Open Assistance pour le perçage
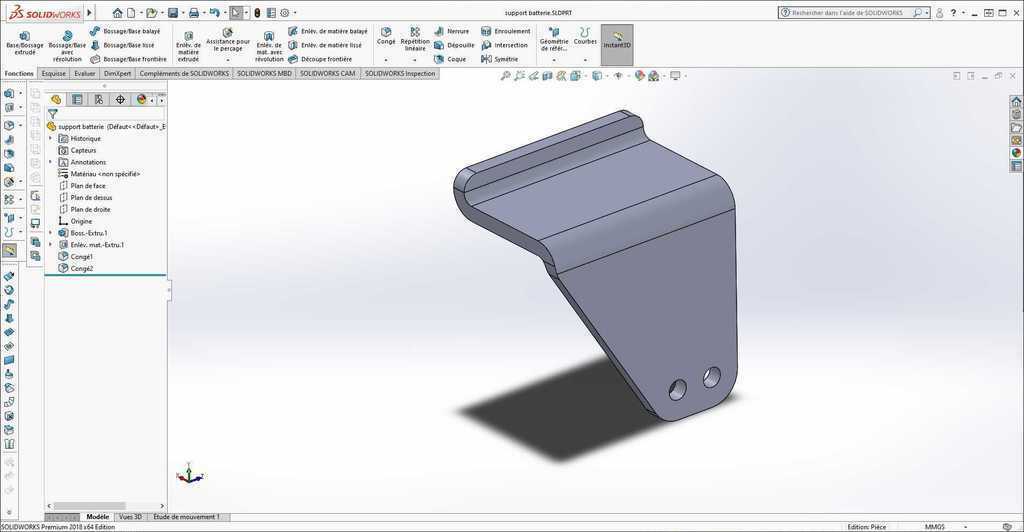This screenshot has width=1024, height=532. point(228,40)
